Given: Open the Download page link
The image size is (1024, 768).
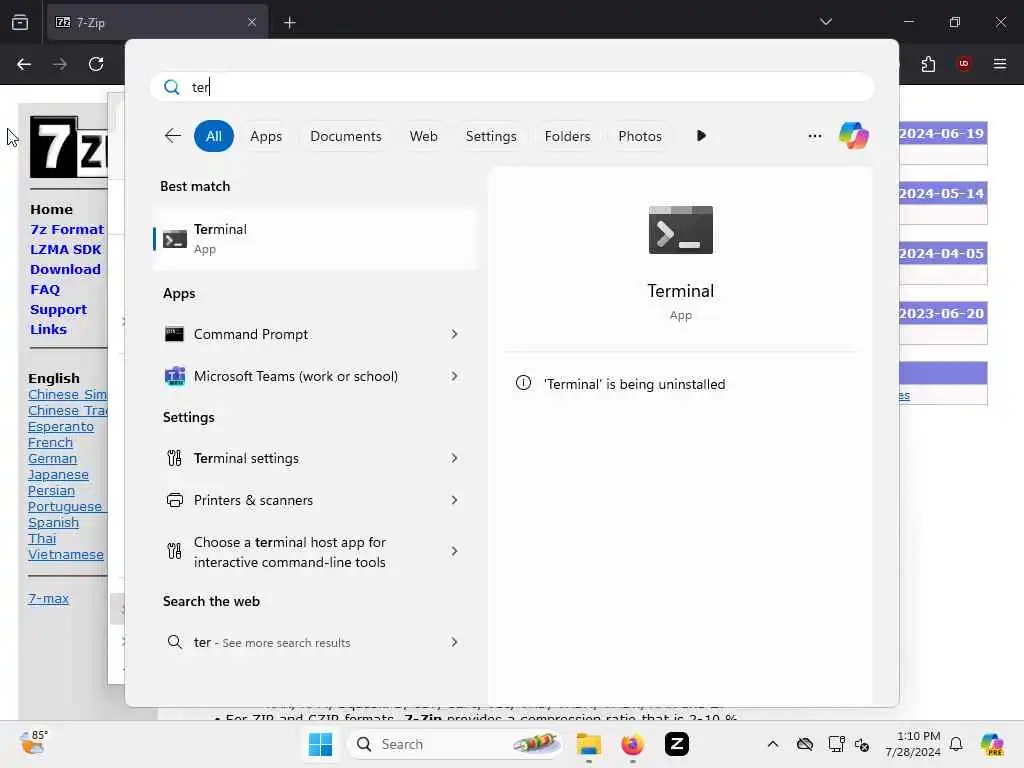Looking at the screenshot, I should 65,269.
